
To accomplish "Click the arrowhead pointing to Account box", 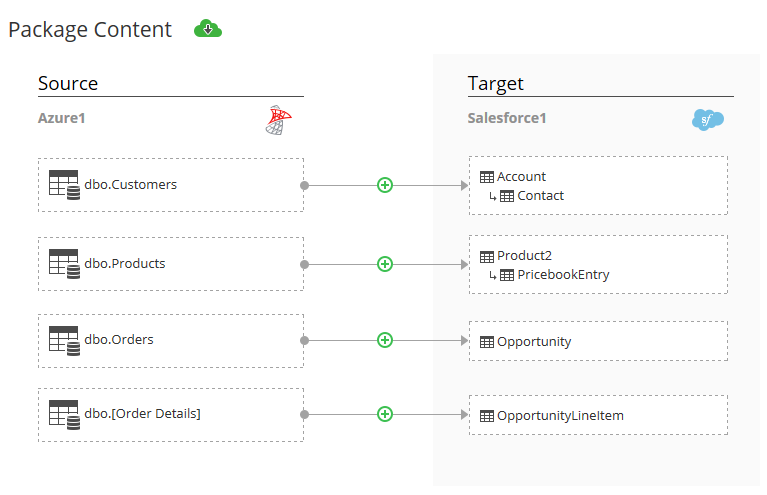I will tap(464, 185).
